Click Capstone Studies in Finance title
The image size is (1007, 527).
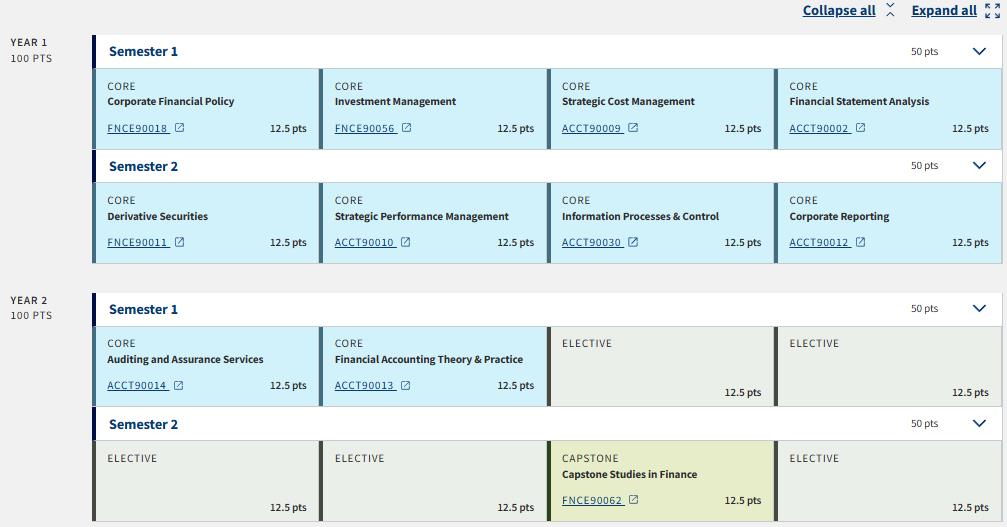tap(629, 474)
